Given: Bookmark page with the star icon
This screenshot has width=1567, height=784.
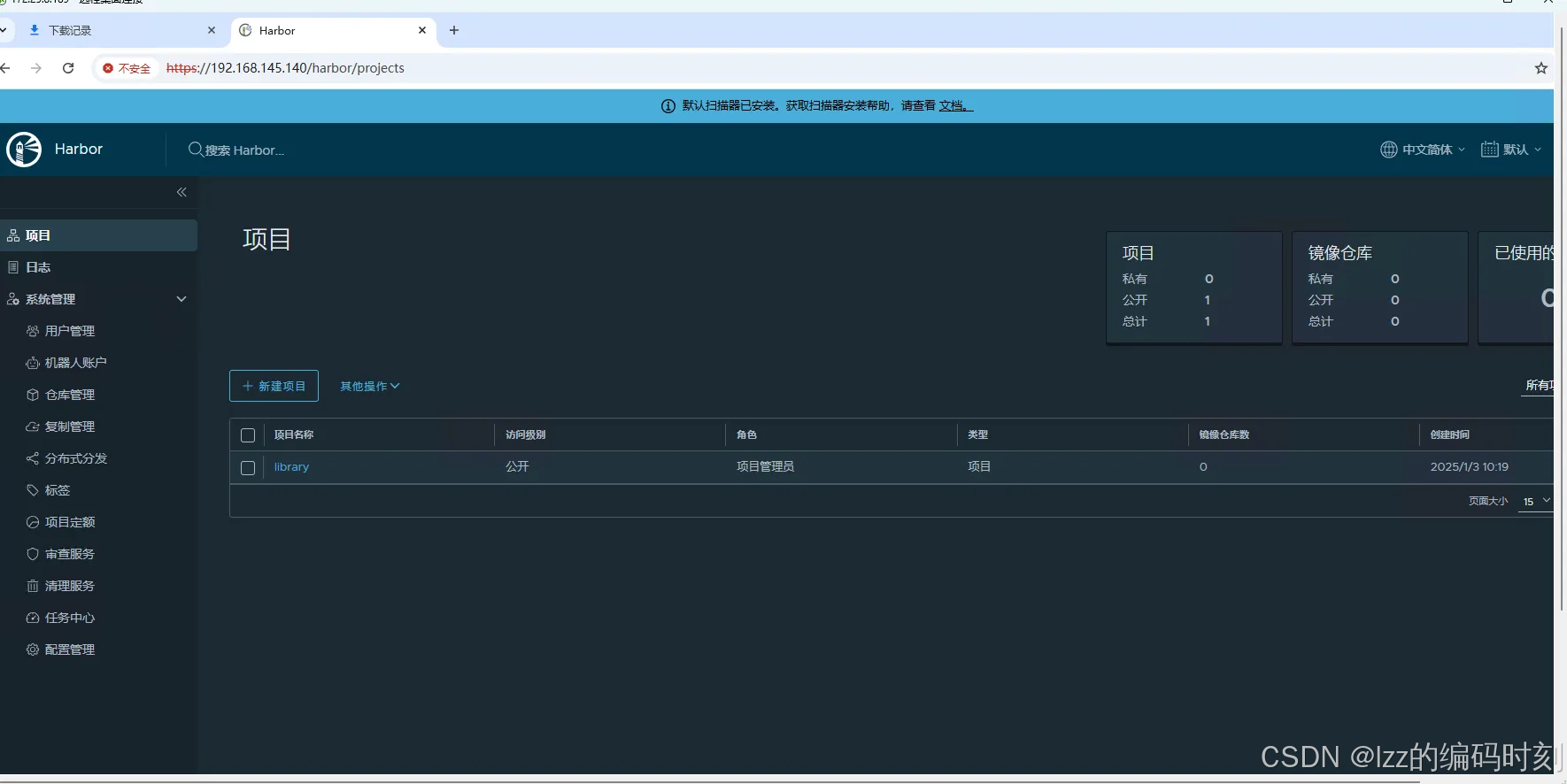Looking at the screenshot, I should [1541, 68].
